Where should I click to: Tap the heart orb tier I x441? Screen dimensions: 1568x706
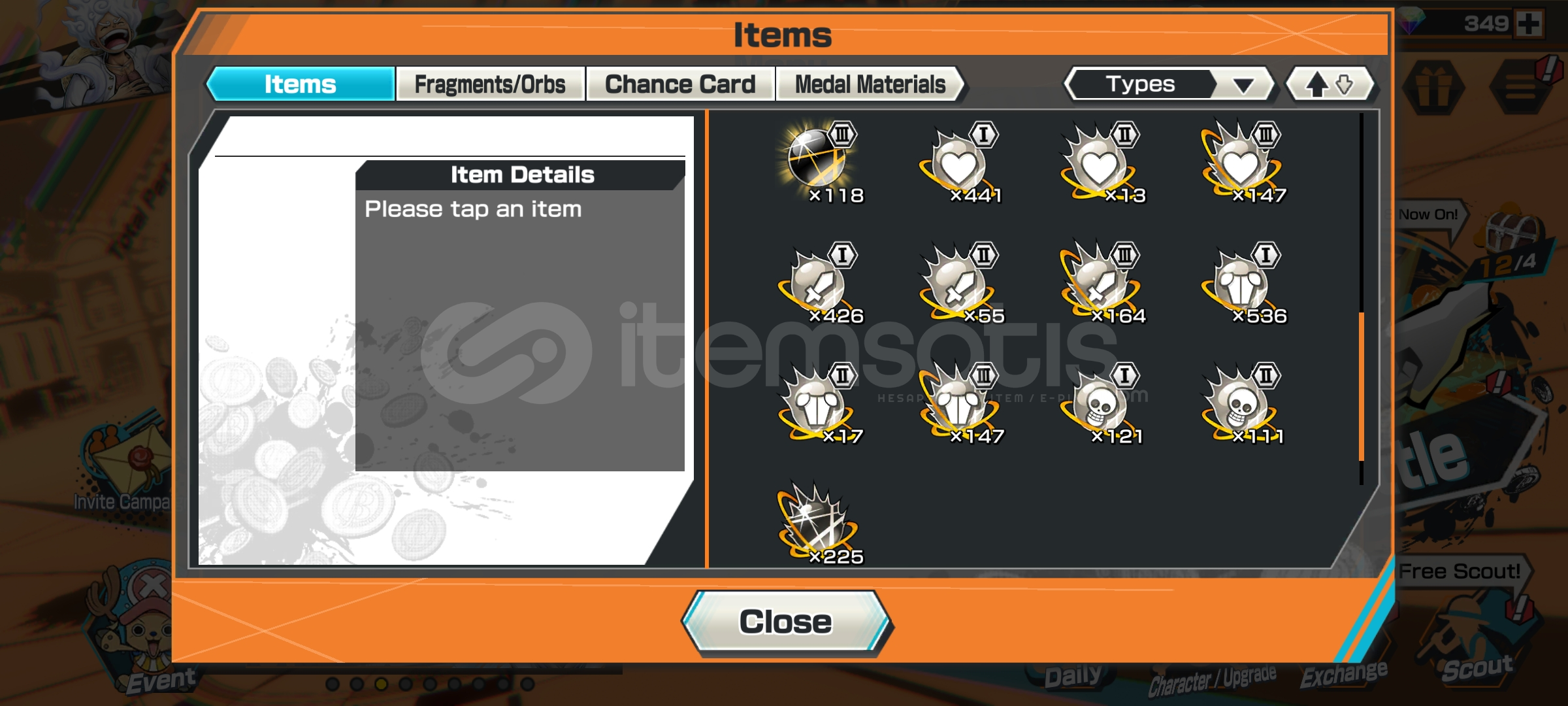[x=961, y=161]
